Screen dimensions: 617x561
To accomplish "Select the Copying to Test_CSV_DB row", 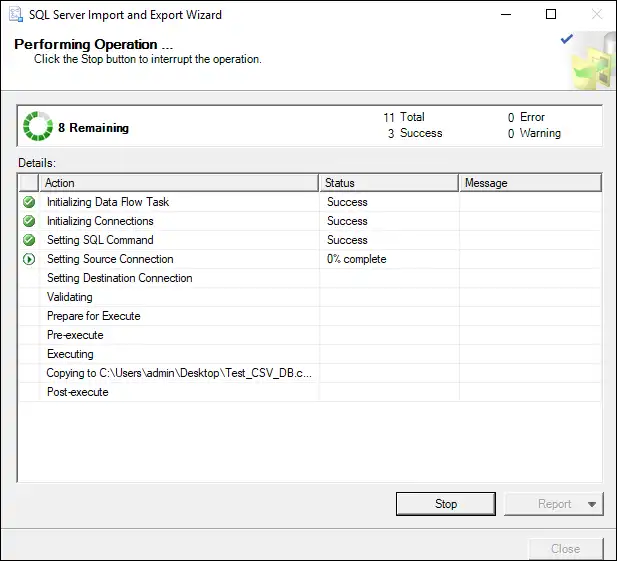I will pyautogui.click(x=310, y=373).
